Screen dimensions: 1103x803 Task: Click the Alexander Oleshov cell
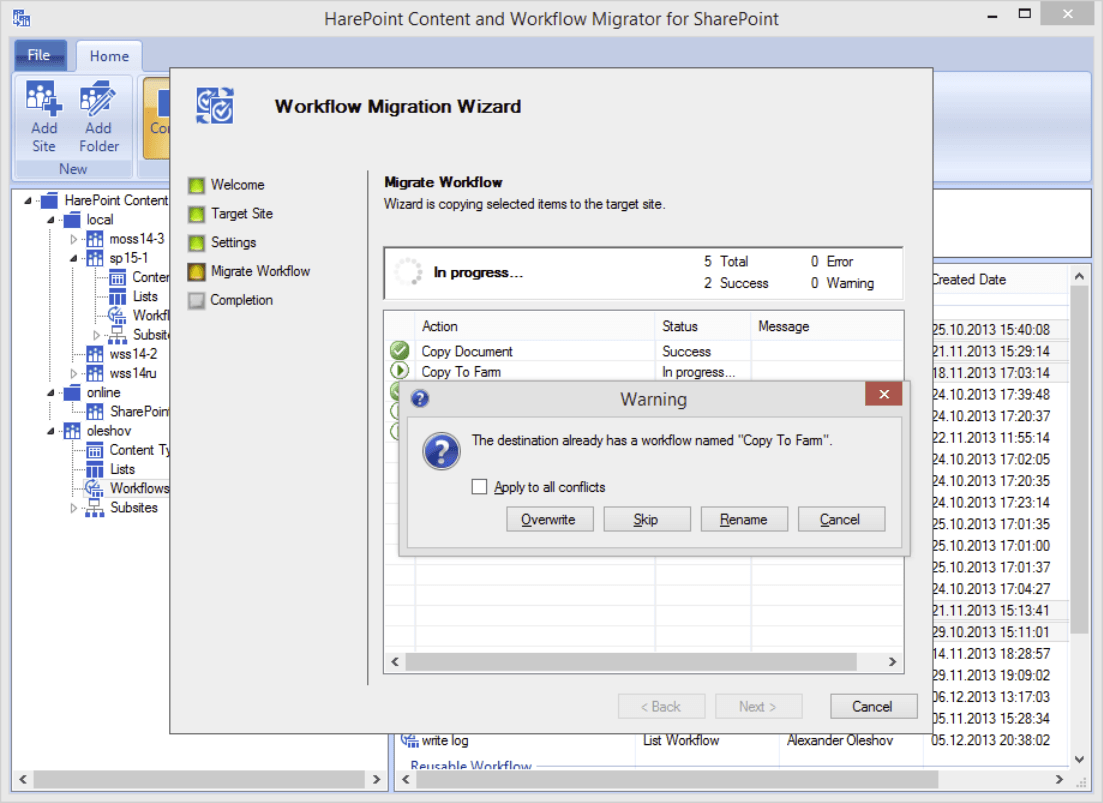[840, 740]
